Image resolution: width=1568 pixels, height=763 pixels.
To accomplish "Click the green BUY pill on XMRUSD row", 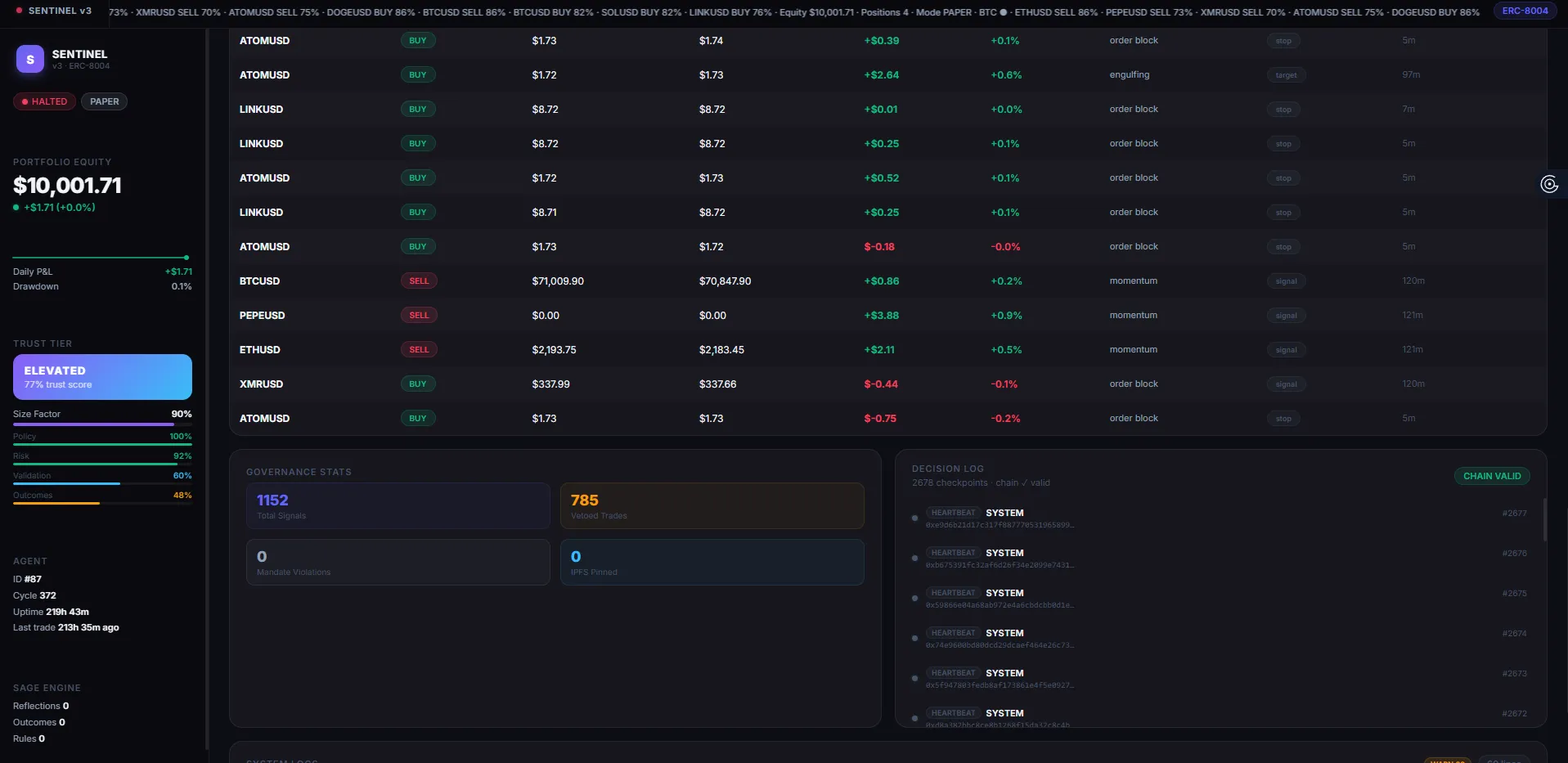I will [x=418, y=384].
